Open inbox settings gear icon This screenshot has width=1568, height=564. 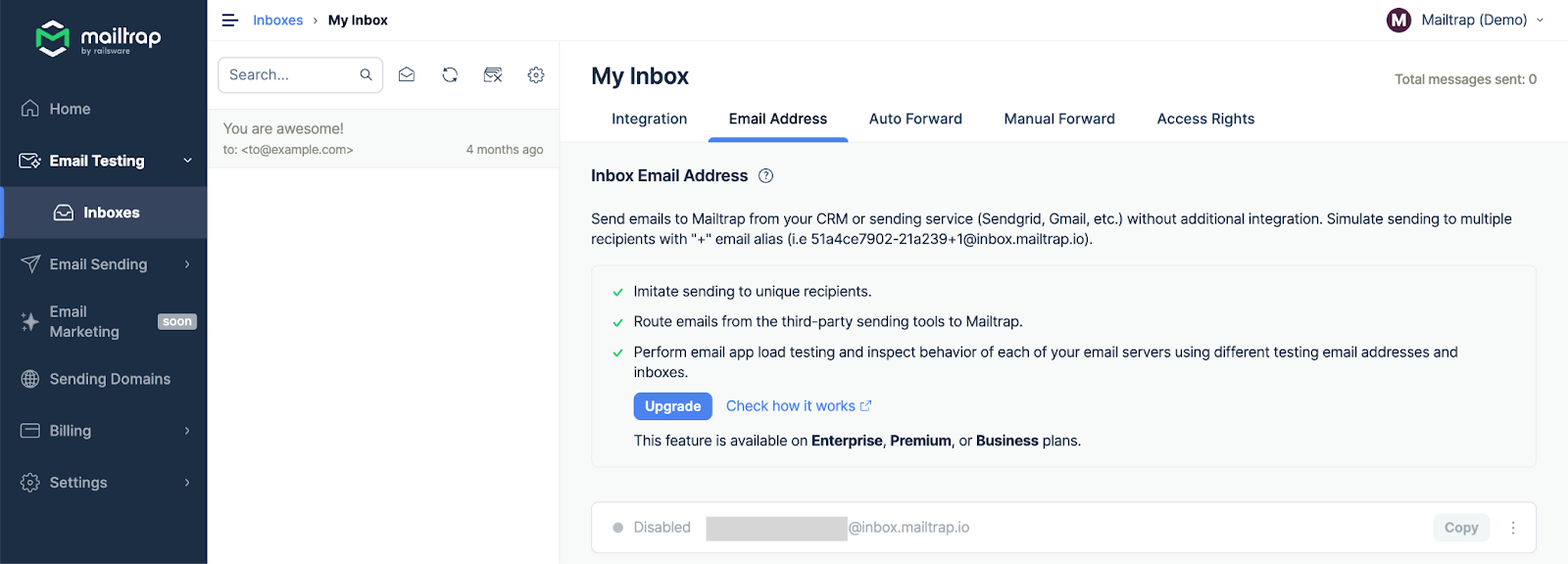536,74
